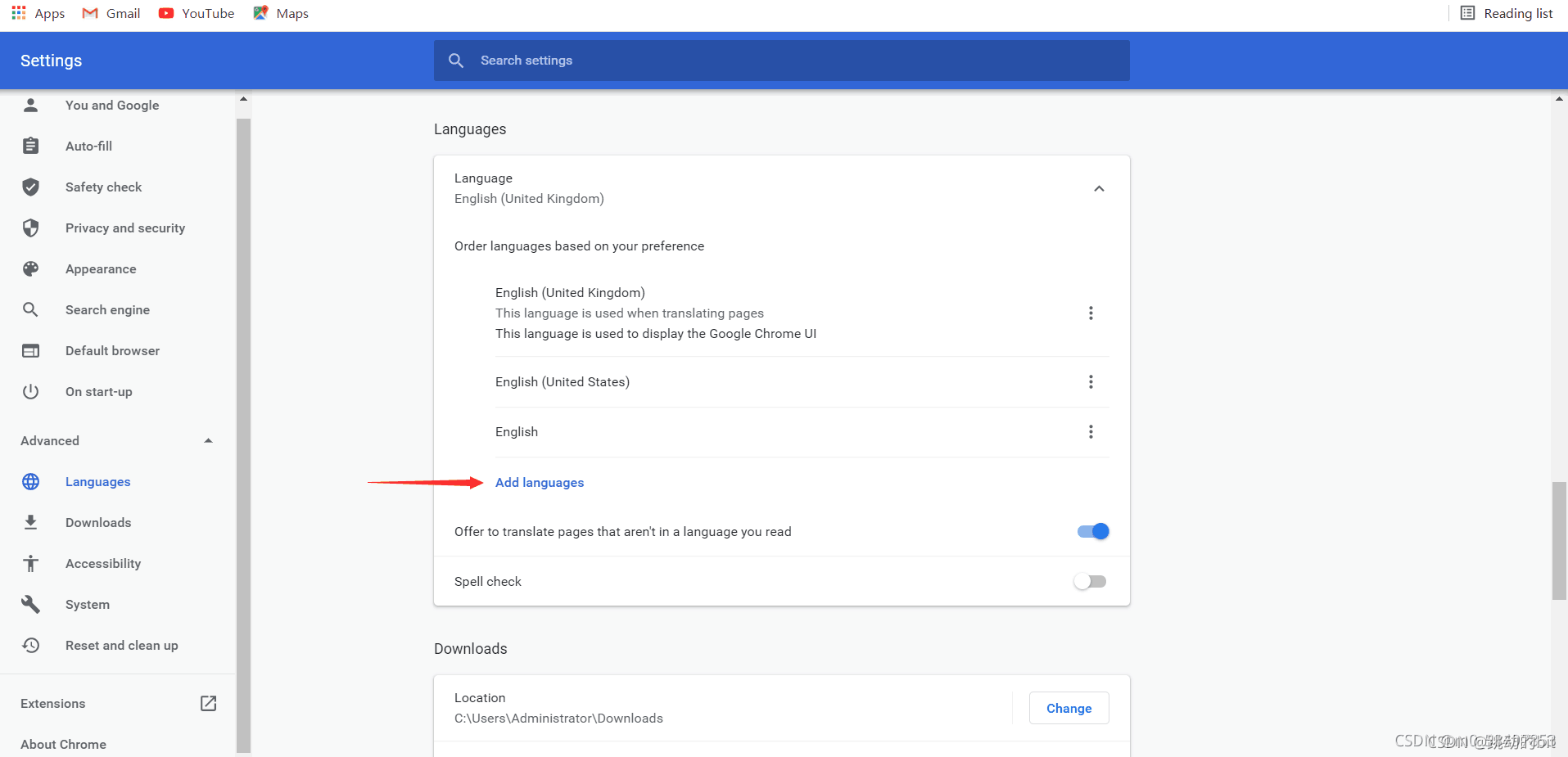Click Change button for download location

1069,709
